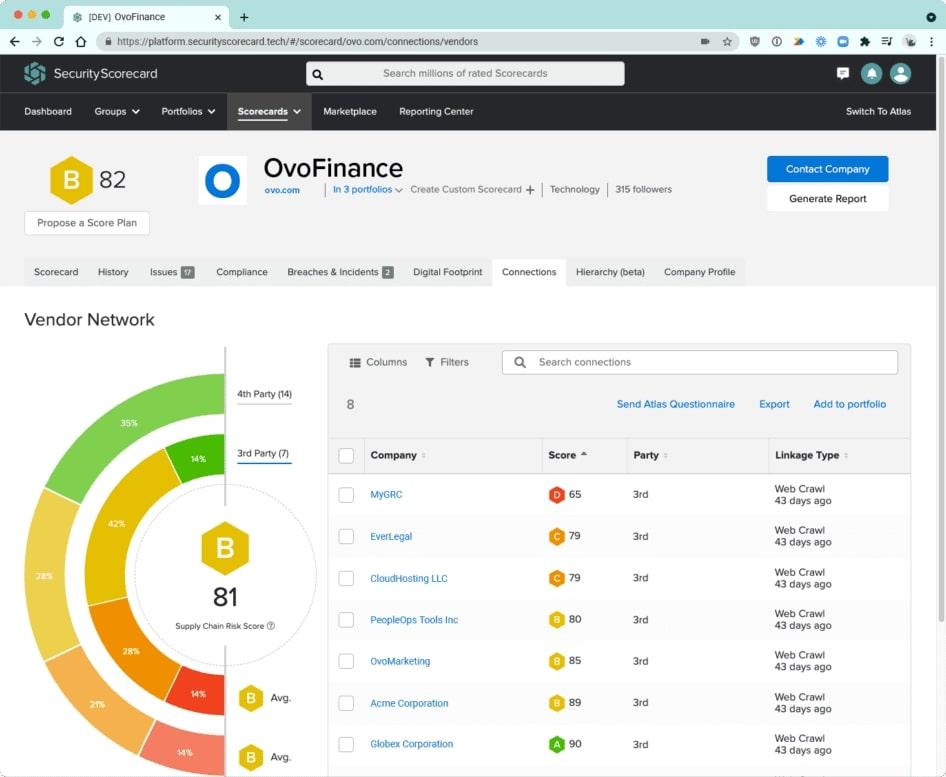The width and height of the screenshot is (946, 777).
Task: Sort table by Company column
Action: 398,455
